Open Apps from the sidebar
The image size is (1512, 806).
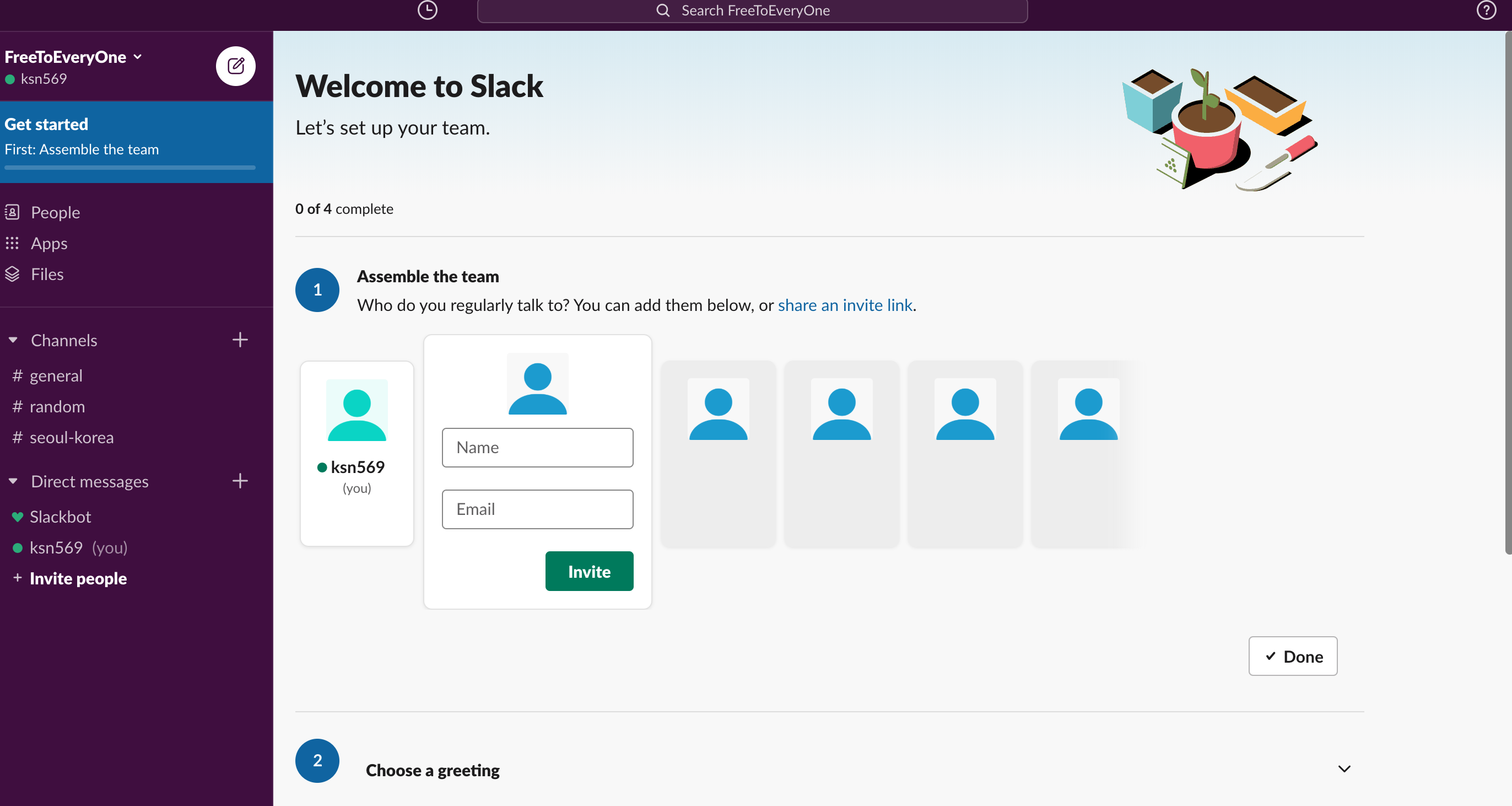(48, 243)
